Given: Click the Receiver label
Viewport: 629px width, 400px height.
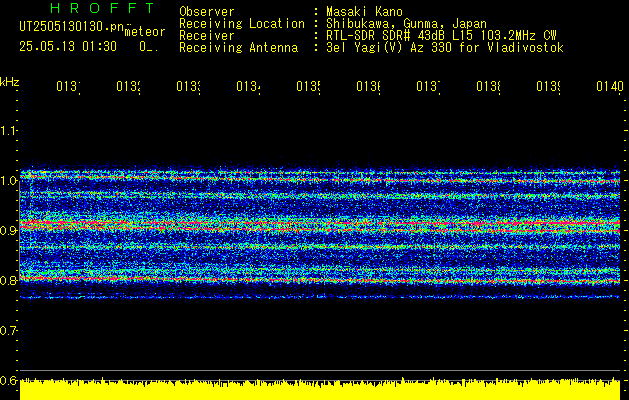Looking at the screenshot, I should (x=207, y=36).
